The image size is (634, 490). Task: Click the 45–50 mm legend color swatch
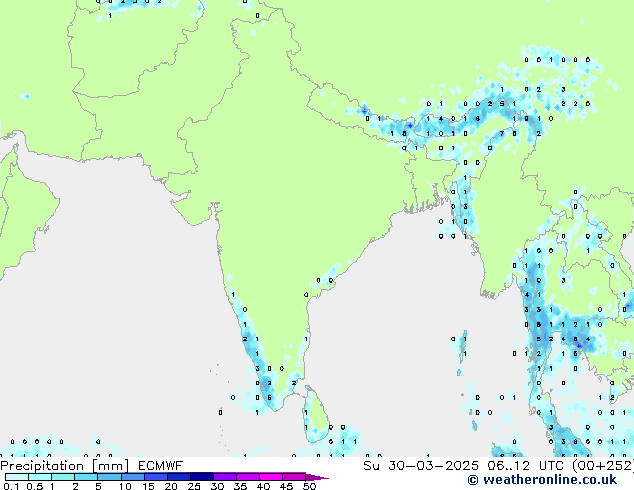coord(294,477)
